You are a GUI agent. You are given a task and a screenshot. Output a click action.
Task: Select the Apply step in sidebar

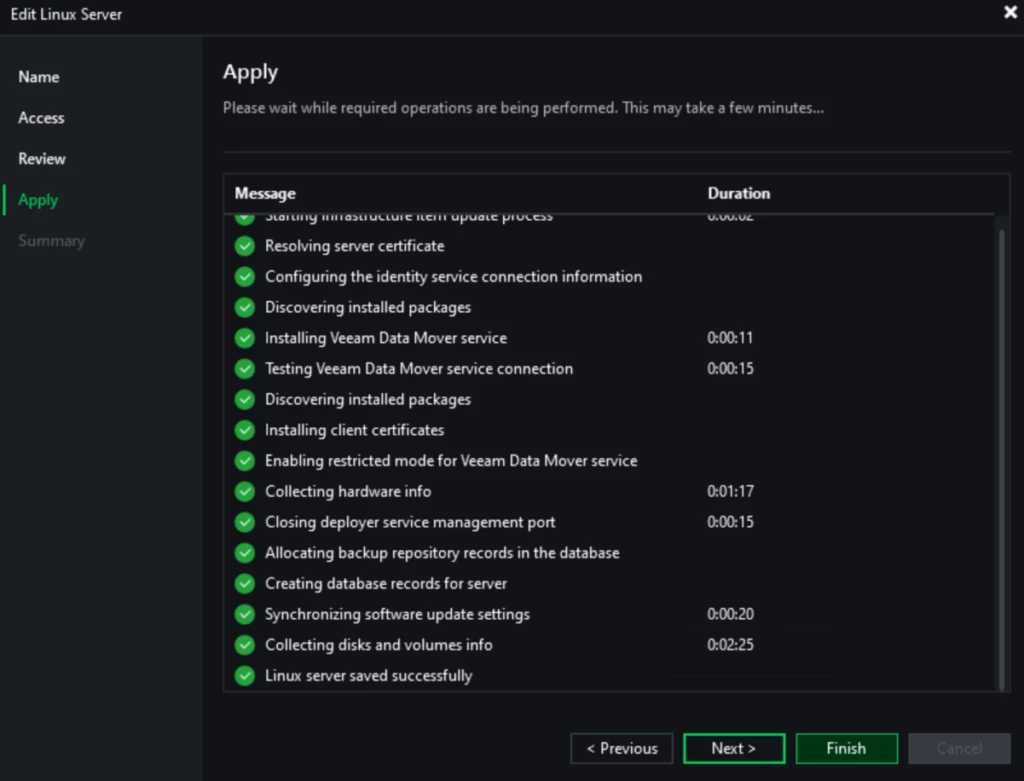pos(38,200)
